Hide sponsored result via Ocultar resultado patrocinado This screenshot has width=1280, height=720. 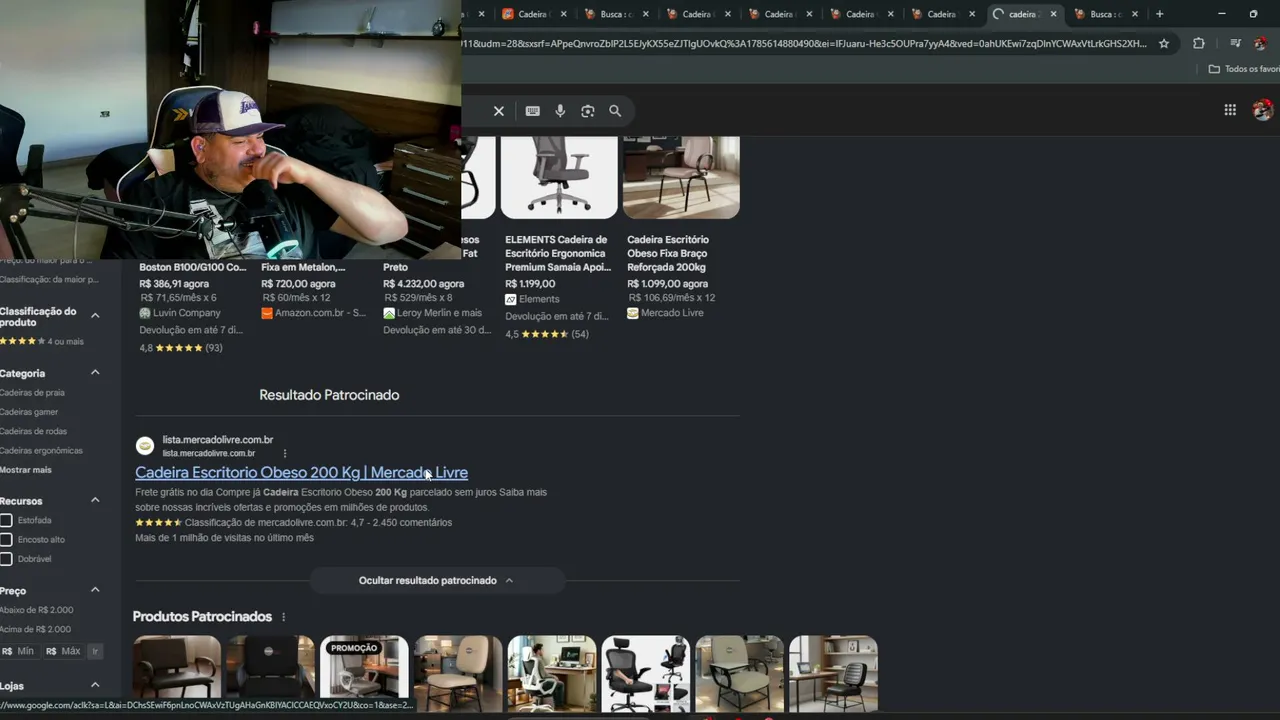[436, 580]
